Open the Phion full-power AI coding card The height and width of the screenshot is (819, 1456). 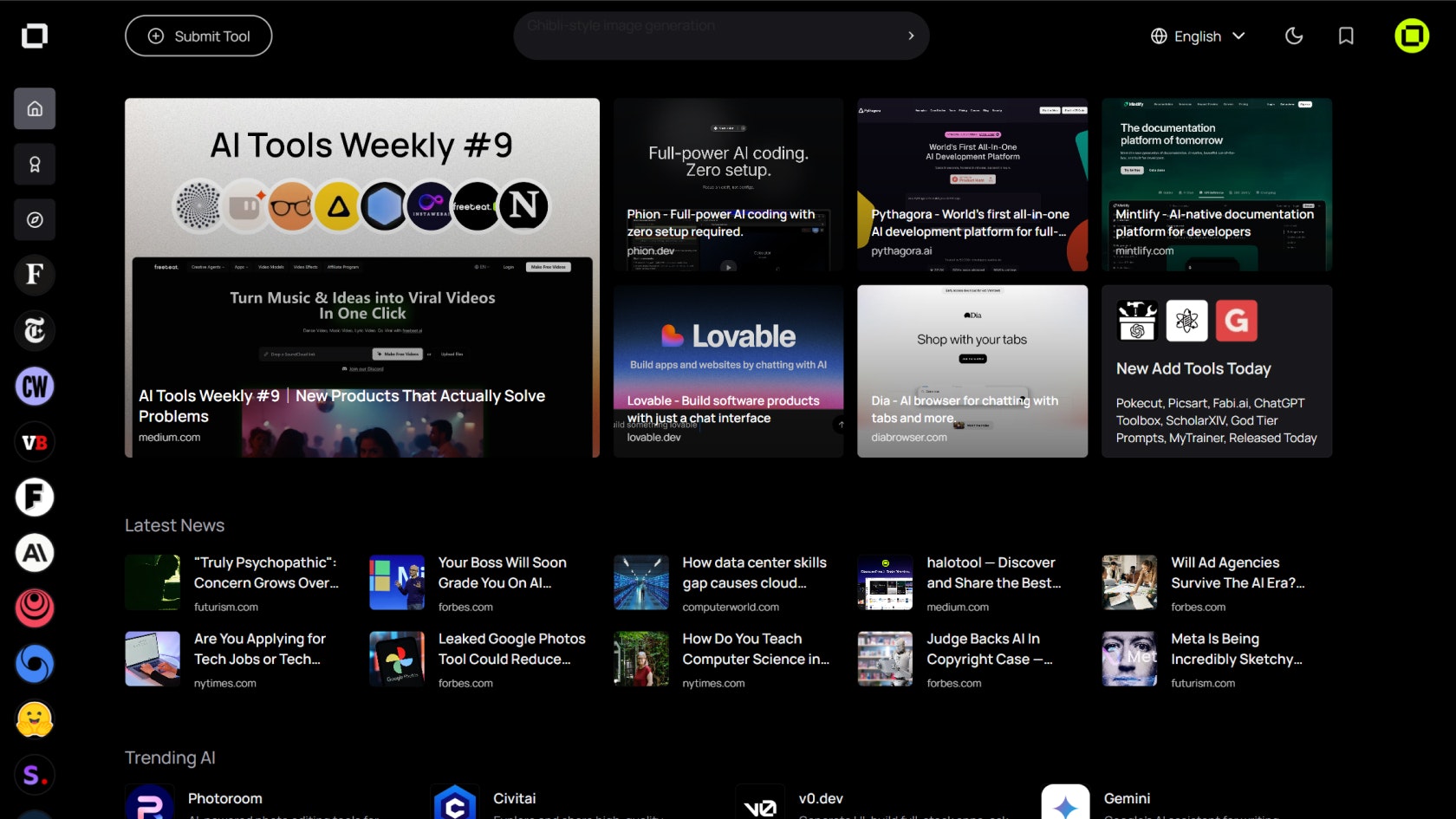[728, 185]
